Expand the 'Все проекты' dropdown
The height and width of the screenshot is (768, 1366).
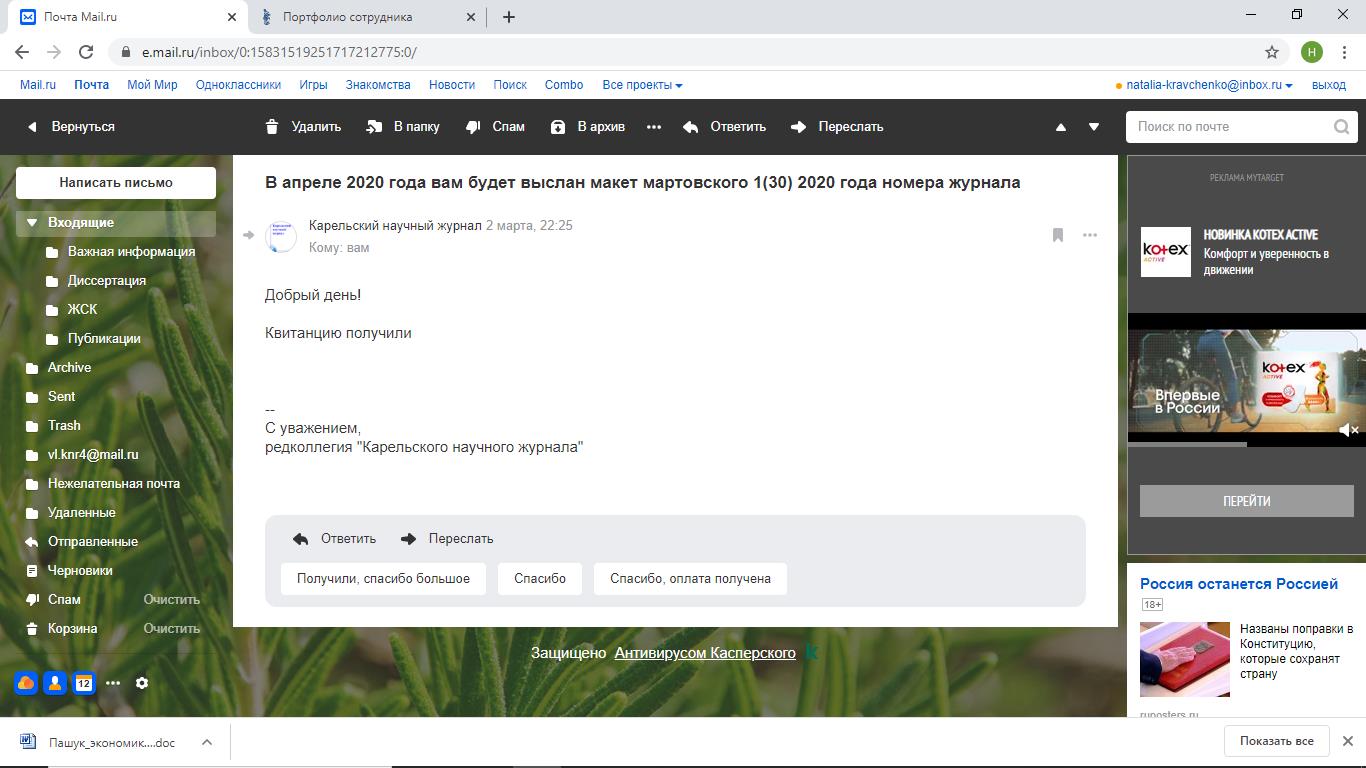[642, 85]
